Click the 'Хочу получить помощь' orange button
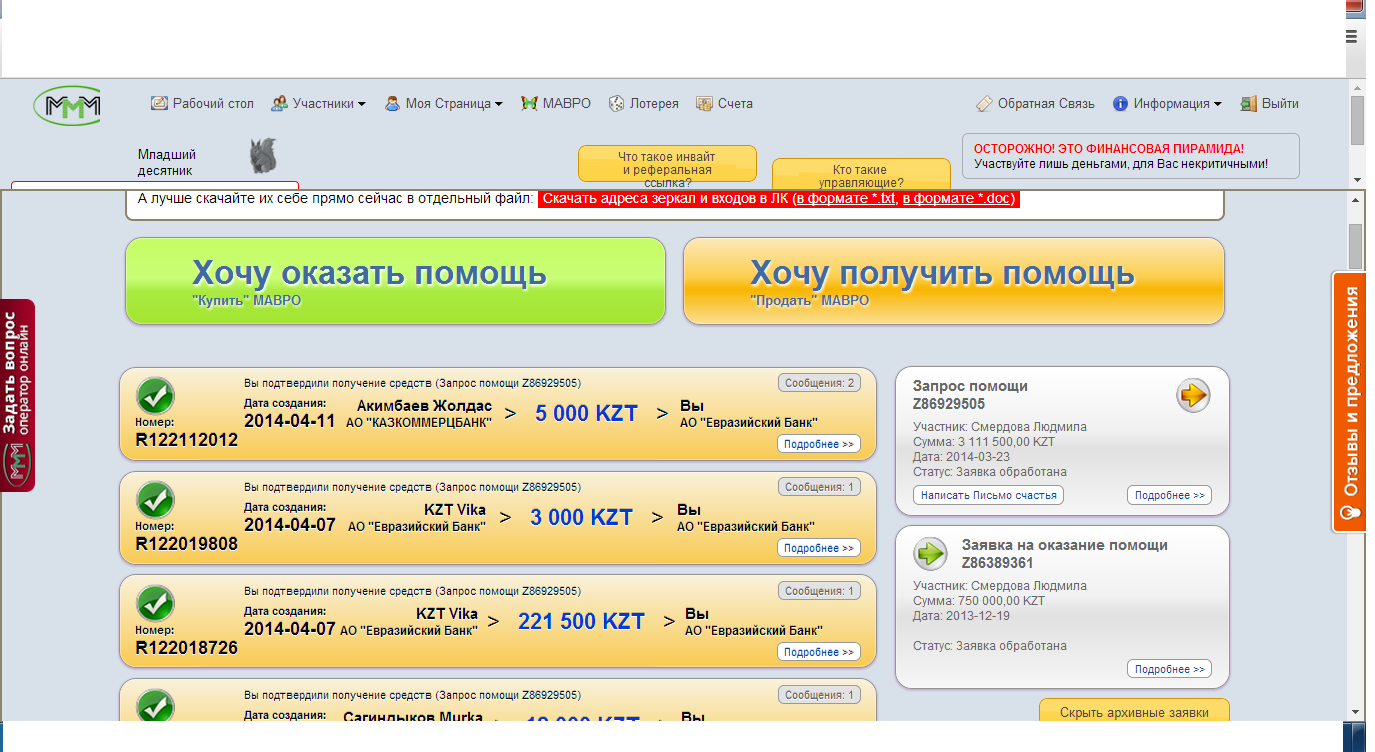This screenshot has width=1375, height=752. coord(954,281)
